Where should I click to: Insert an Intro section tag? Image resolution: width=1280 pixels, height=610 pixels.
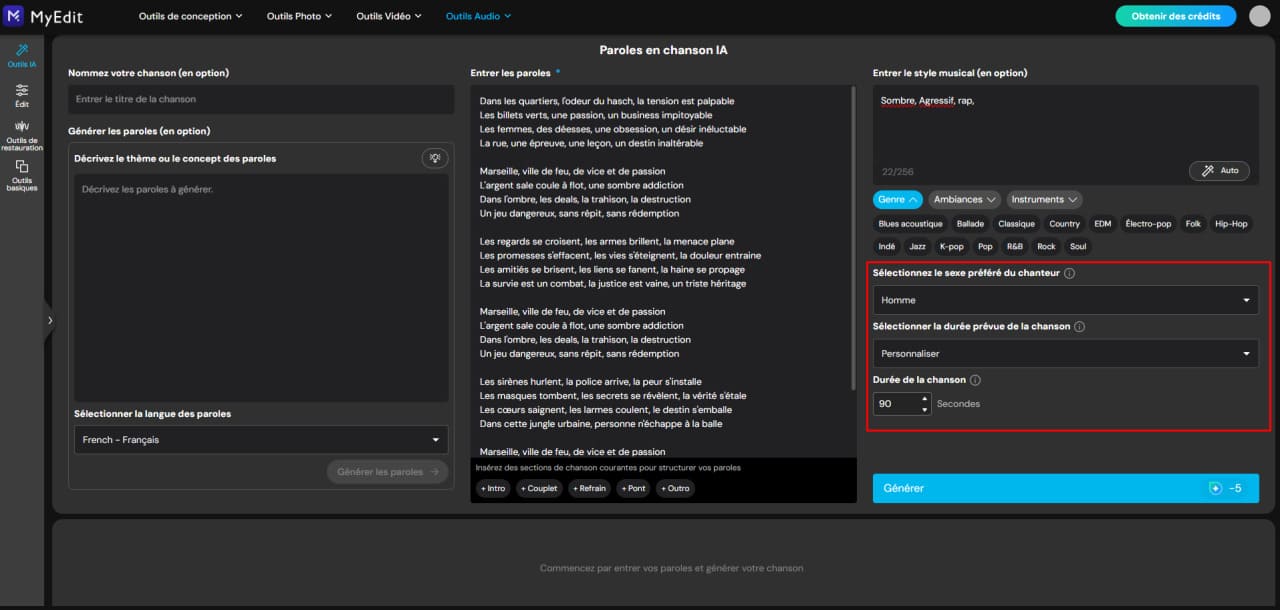tap(493, 489)
